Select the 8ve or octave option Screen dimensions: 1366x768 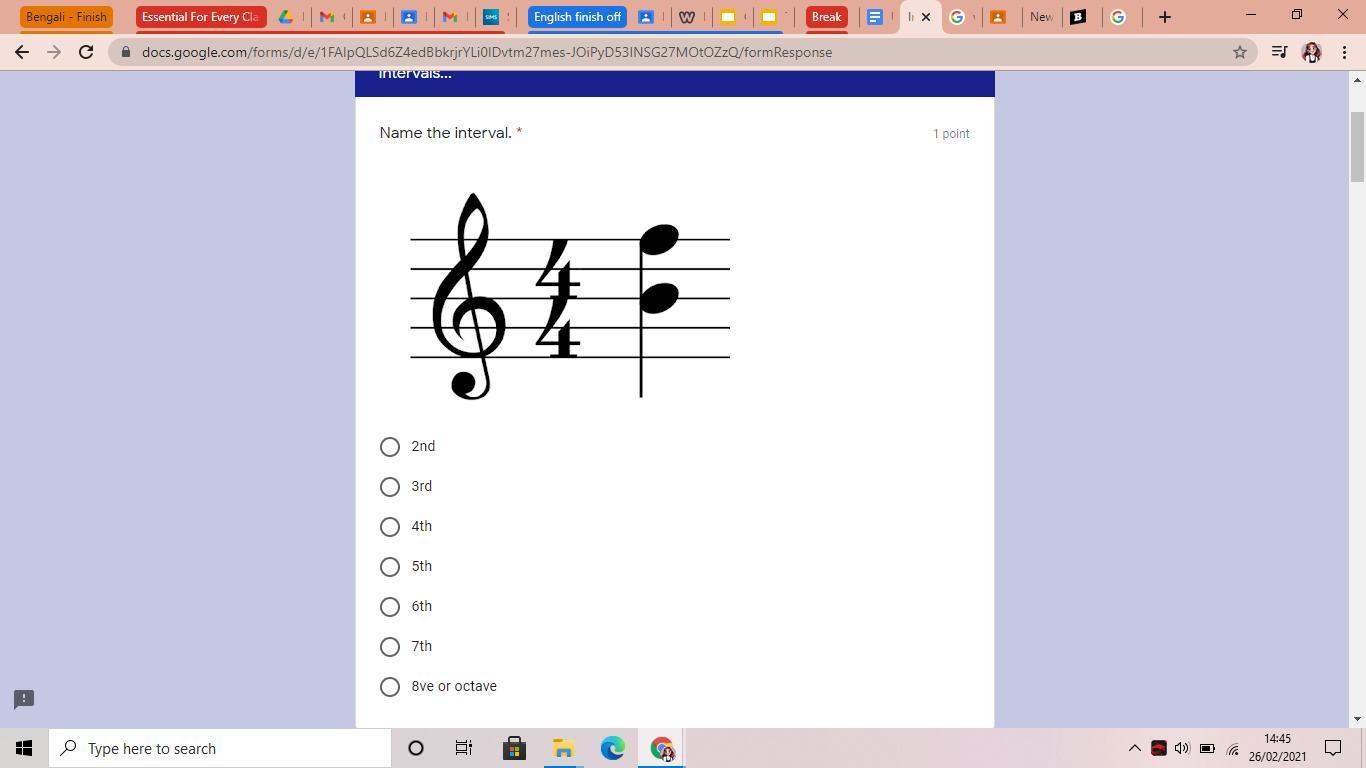click(x=390, y=687)
